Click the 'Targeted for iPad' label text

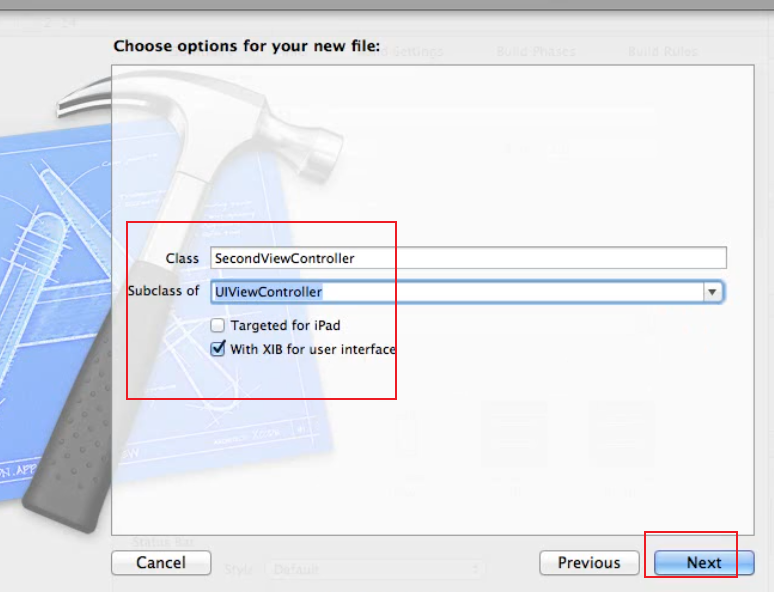click(285, 325)
